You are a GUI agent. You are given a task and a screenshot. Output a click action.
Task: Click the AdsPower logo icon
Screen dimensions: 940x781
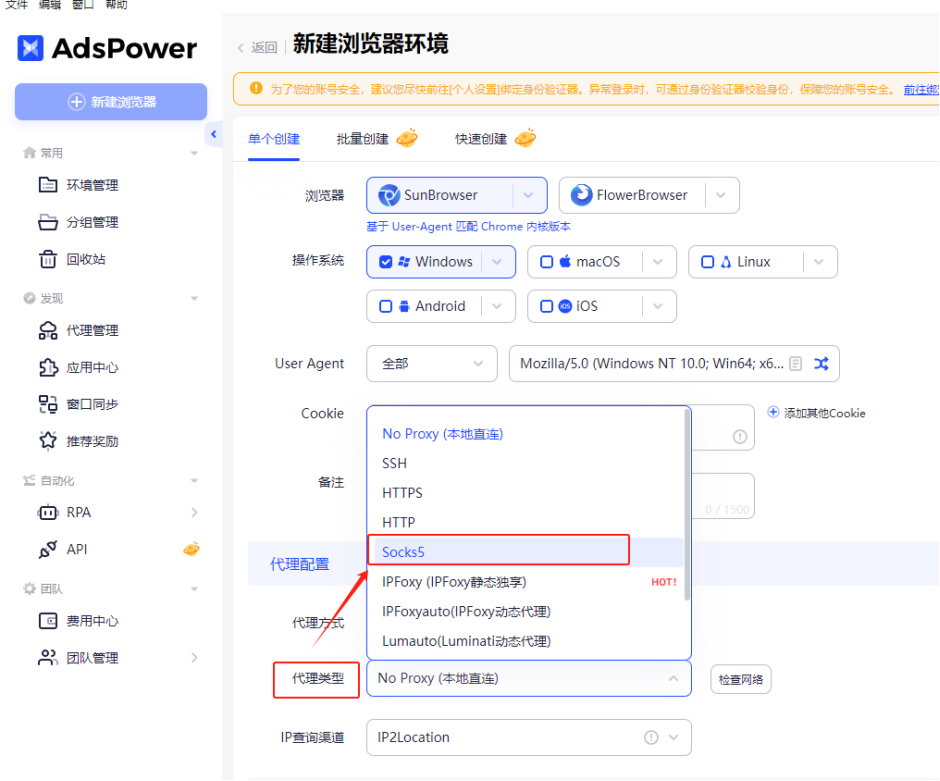[x=30, y=48]
